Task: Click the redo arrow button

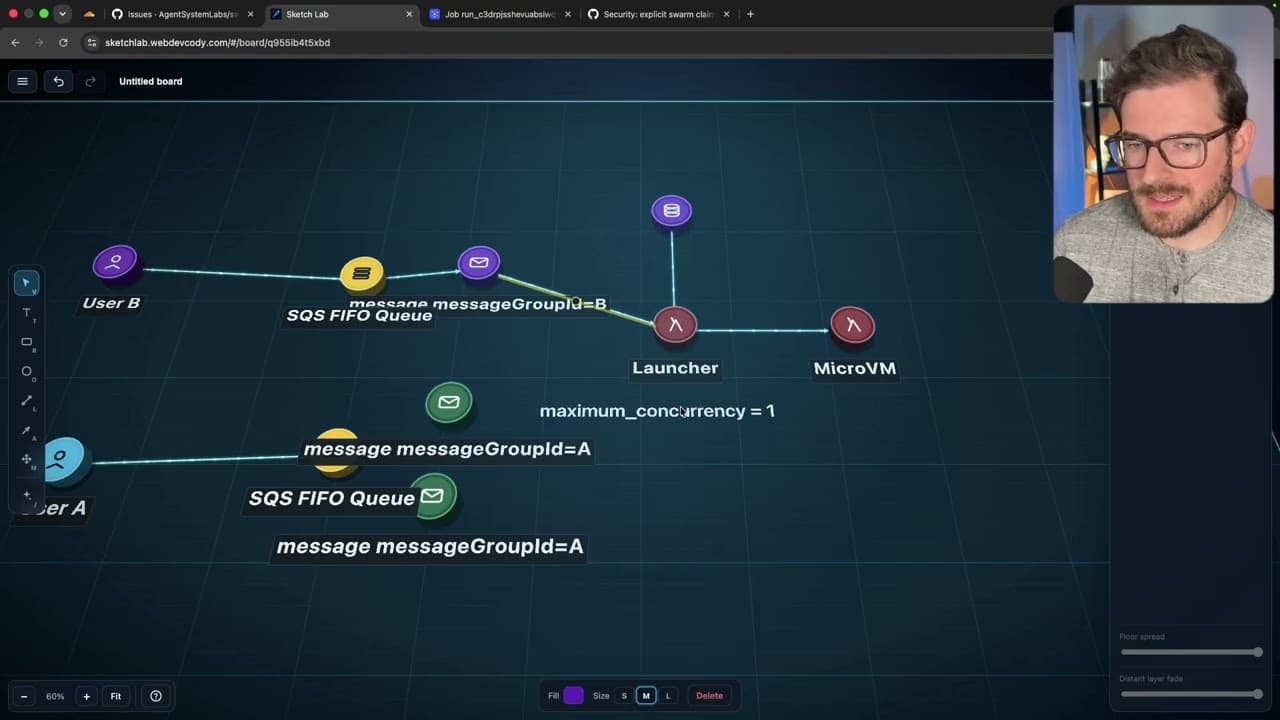Action: pos(90,81)
